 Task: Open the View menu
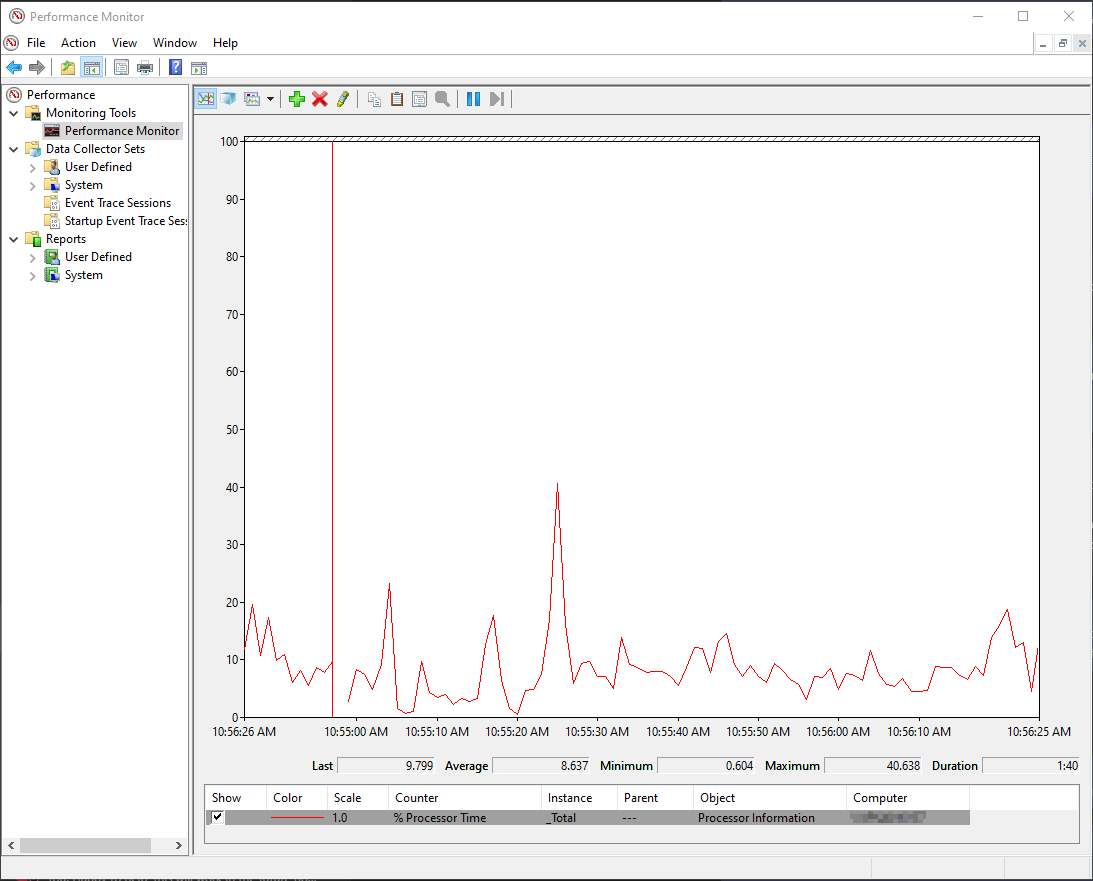(124, 43)
